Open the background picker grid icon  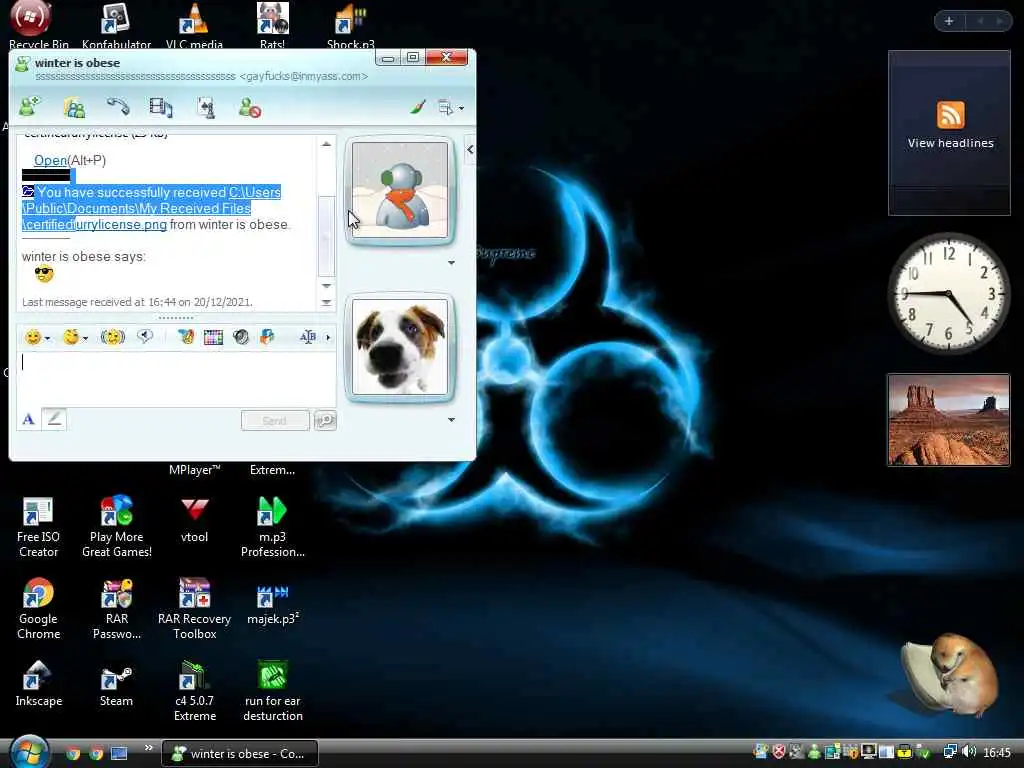(x=214, y=337)
